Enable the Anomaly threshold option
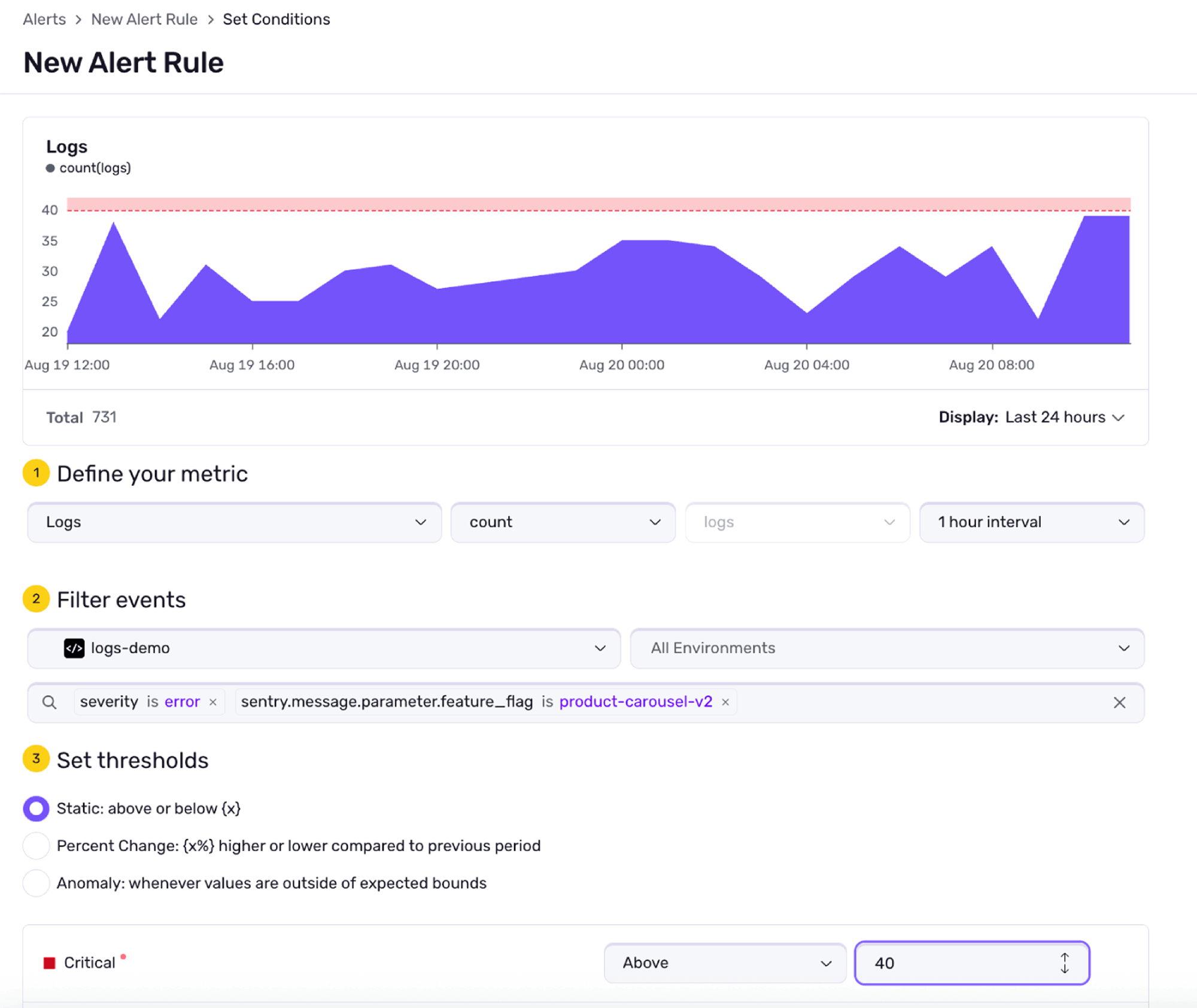Viewport: 1197px width, 1008px height. pos(36,882)
